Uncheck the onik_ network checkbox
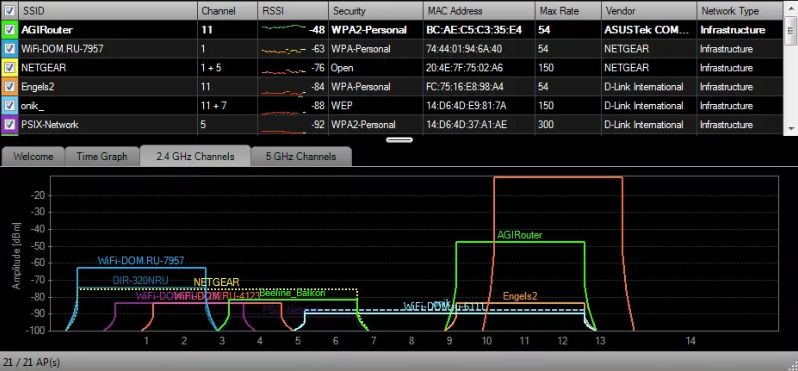 [x=10, y=106]
